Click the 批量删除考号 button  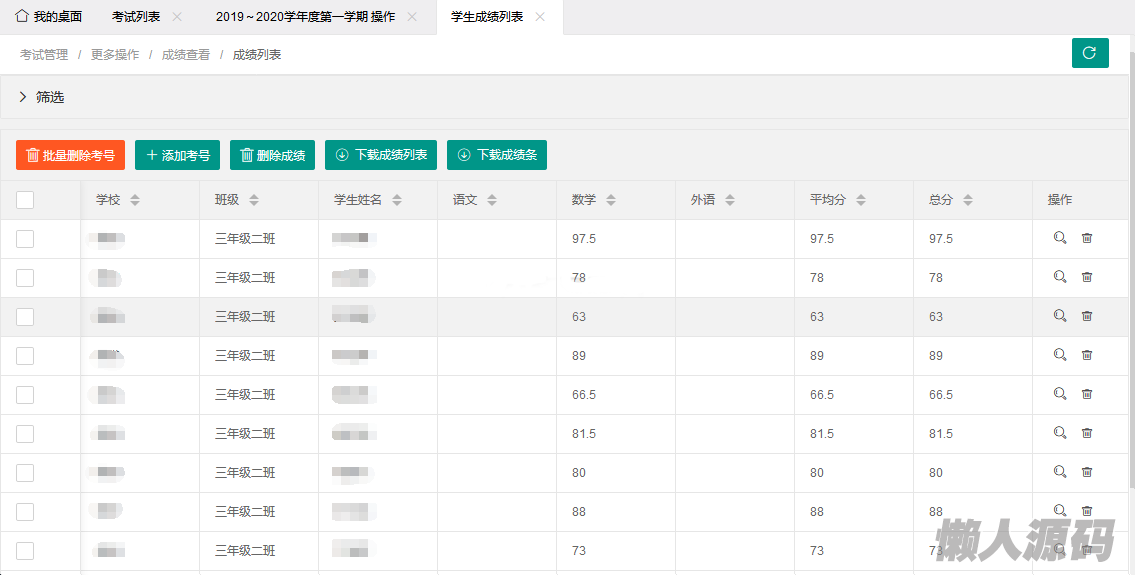pyautogui.click(x=70, y=155)
